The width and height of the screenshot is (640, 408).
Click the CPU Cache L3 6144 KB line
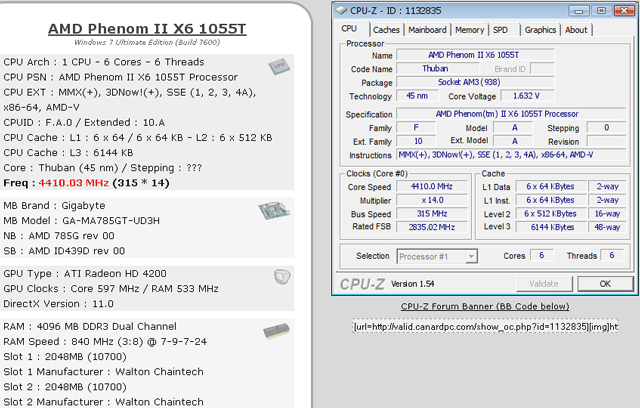click(x=68, y=153)
